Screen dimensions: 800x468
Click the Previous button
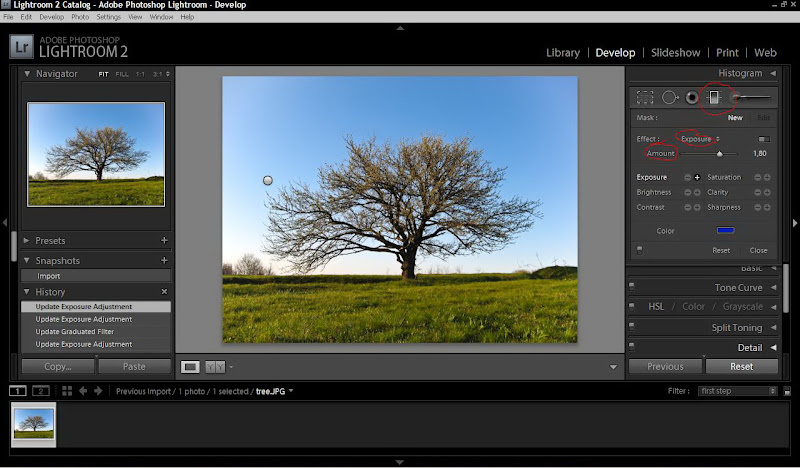click(x=665, y=367)
